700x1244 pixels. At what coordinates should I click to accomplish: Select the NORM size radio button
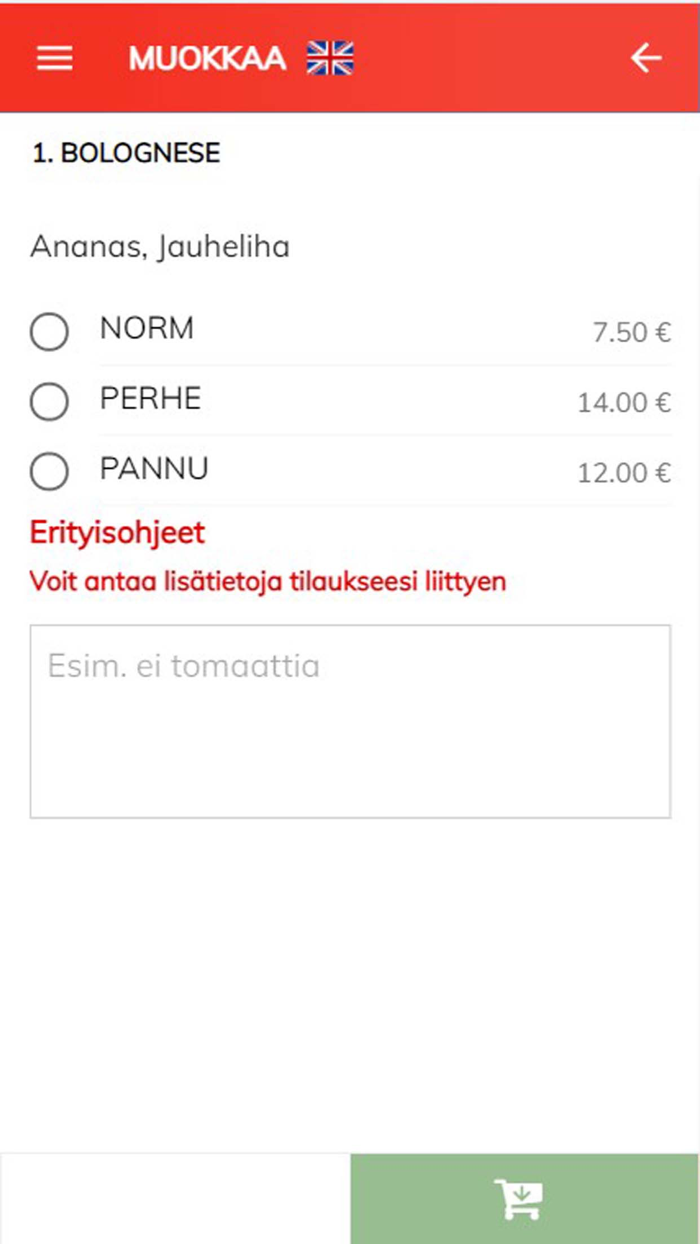[49, 331]
